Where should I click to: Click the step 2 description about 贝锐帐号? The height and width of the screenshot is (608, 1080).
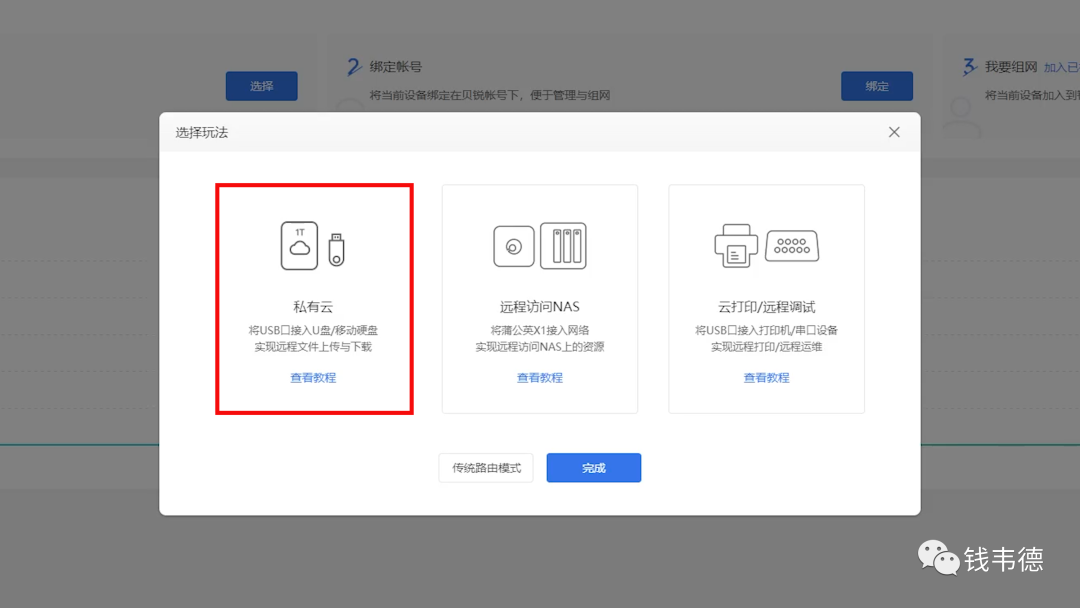[490, 95]
